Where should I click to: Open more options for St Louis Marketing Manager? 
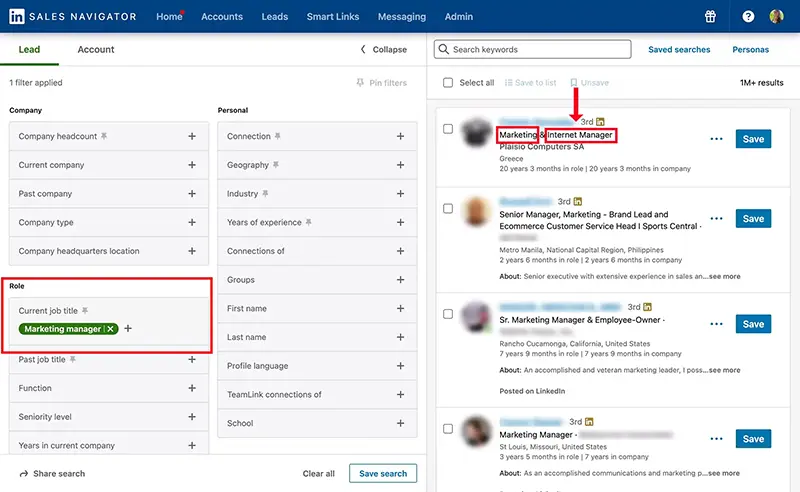(716, 439)
